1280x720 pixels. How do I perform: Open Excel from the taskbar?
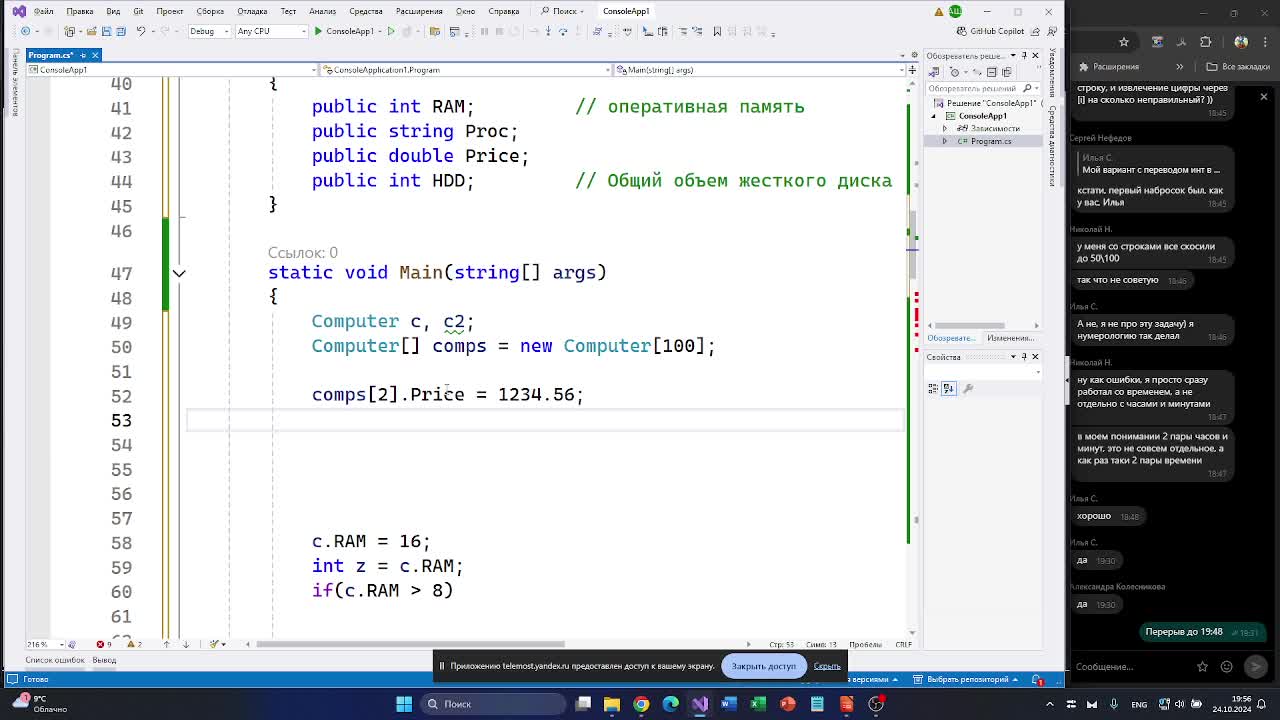coord(758,704)
